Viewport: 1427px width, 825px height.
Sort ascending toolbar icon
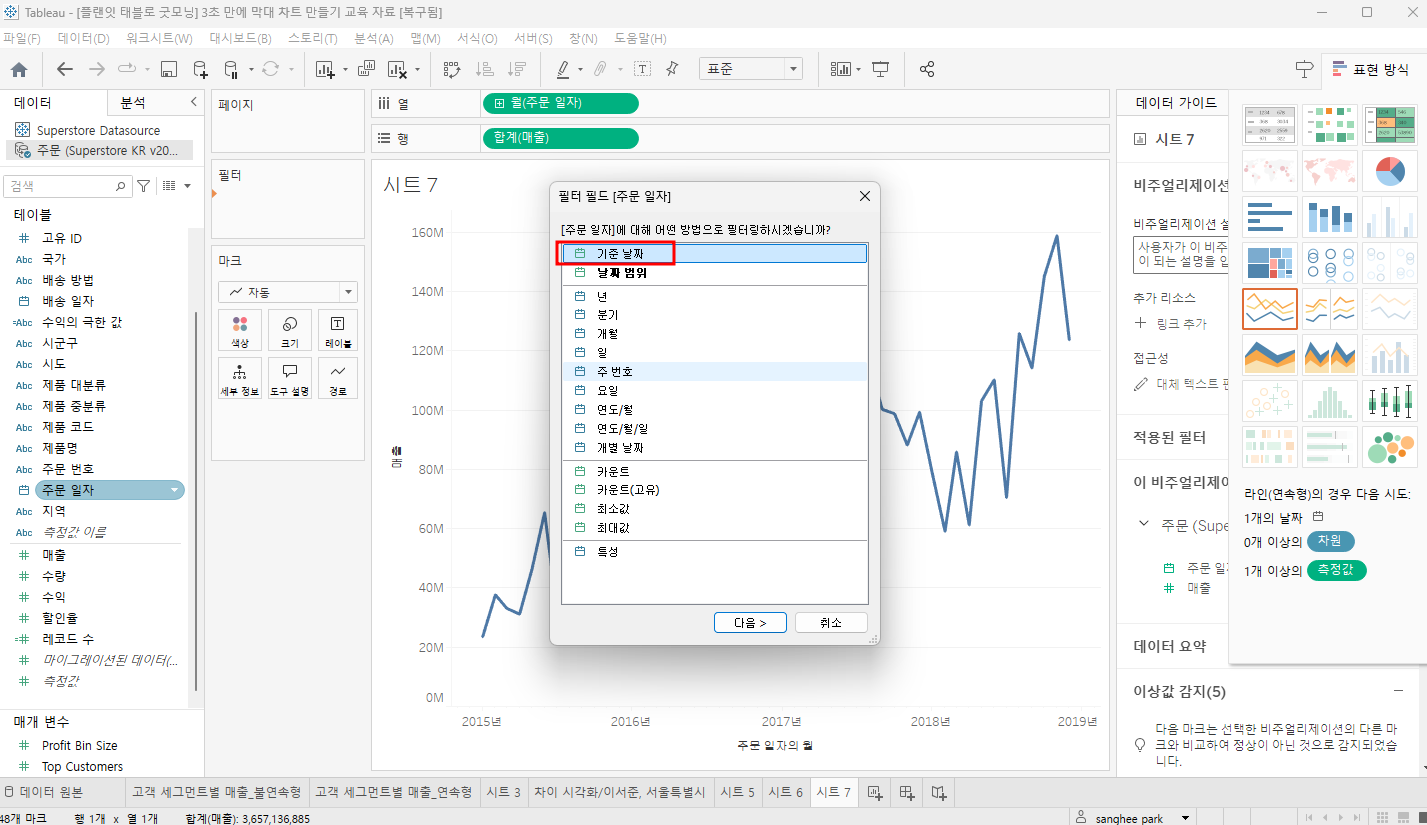pos(484,69)
